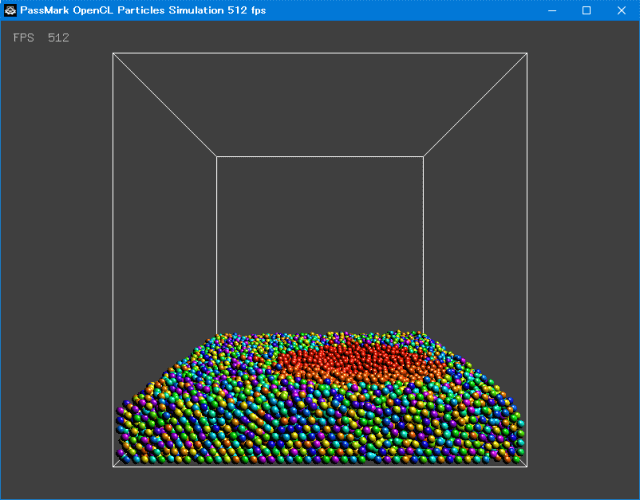Viewport: 640px width, 500px height.
Task: Click the top-right corner of the outer wireframe box
Action: click(x=527, y=53)
